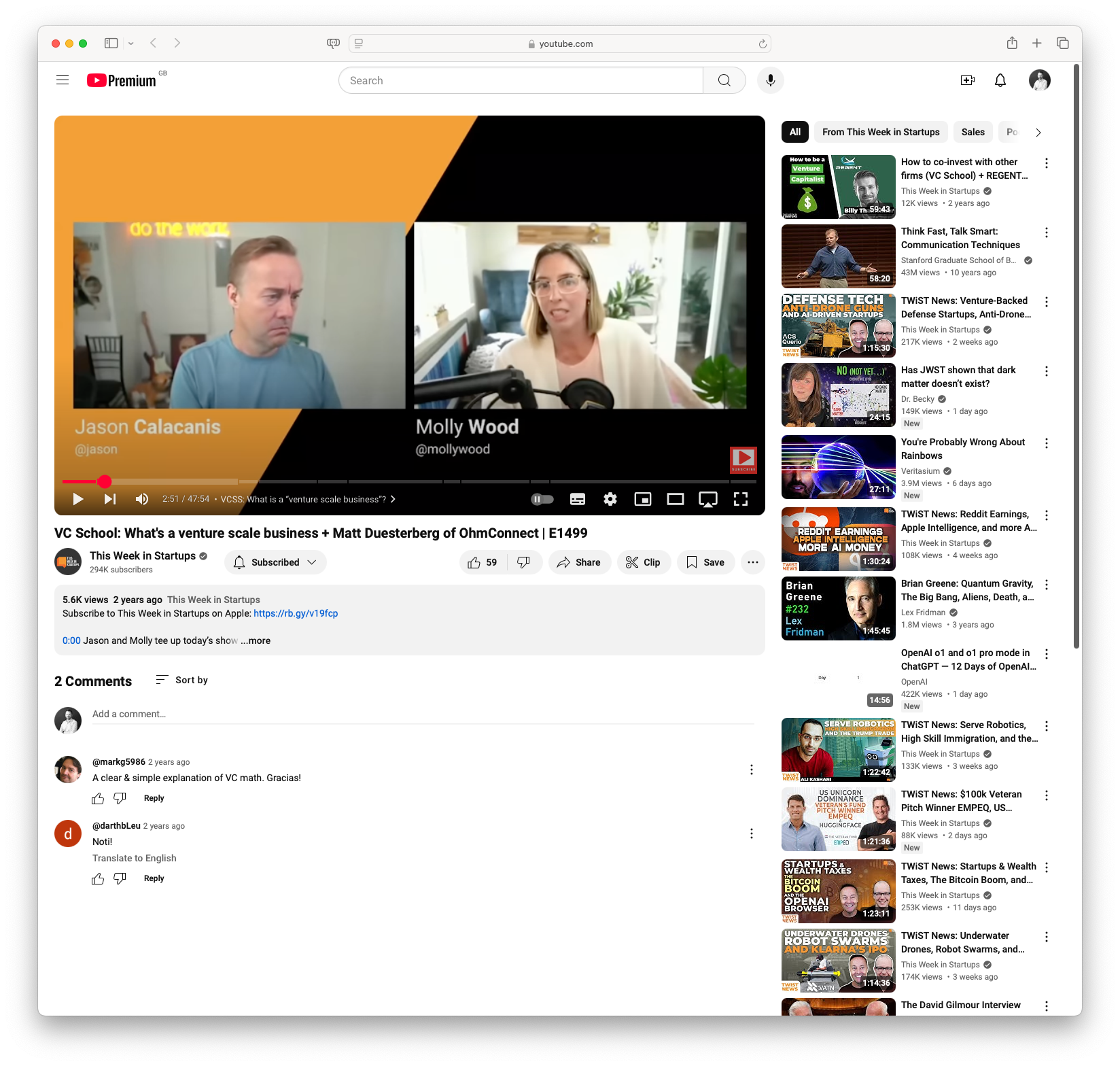Click the Create video icon
This screenshot has height=1066, width=1120.
tap(967, 80)
